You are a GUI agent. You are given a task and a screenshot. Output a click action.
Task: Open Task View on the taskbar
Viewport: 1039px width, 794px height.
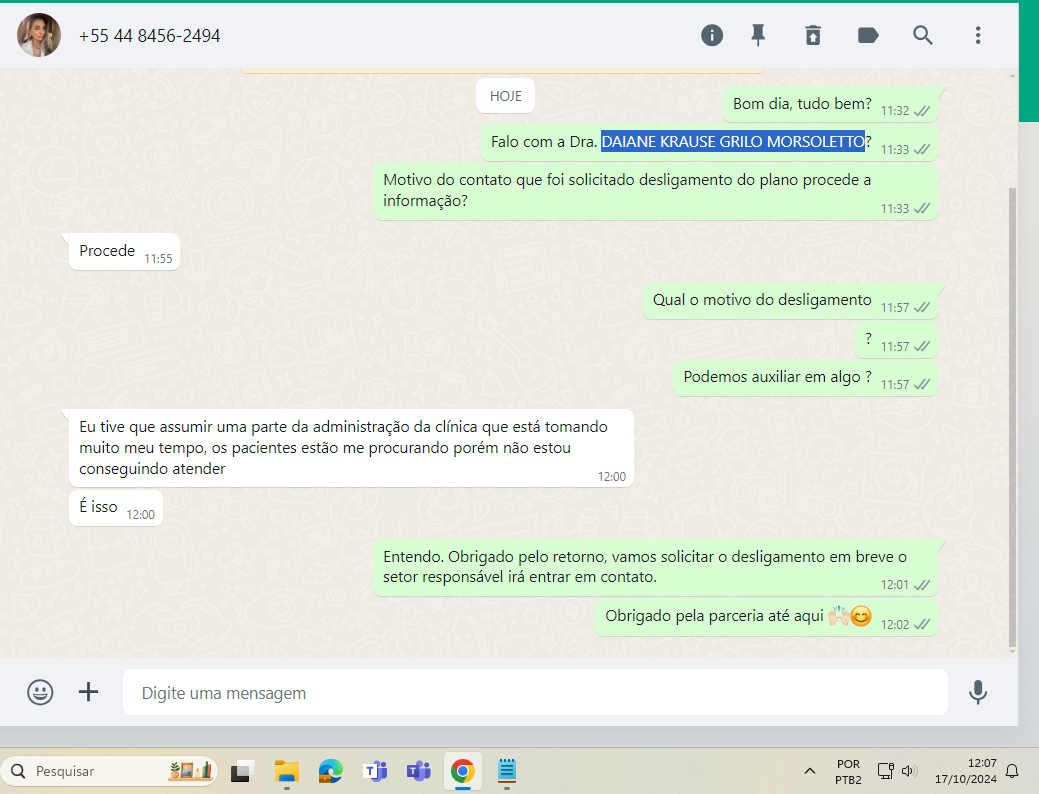click(243, 771)
